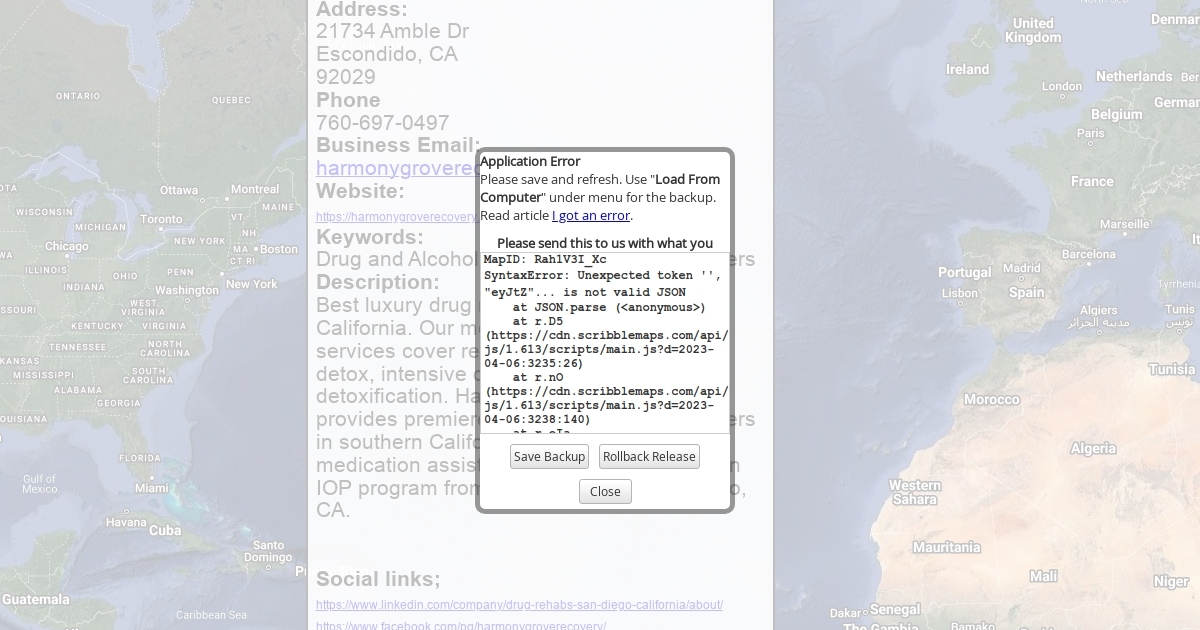Open the 'I got an error' article link
Viewport: 1200px width, 630px height.
click(591, 215)
